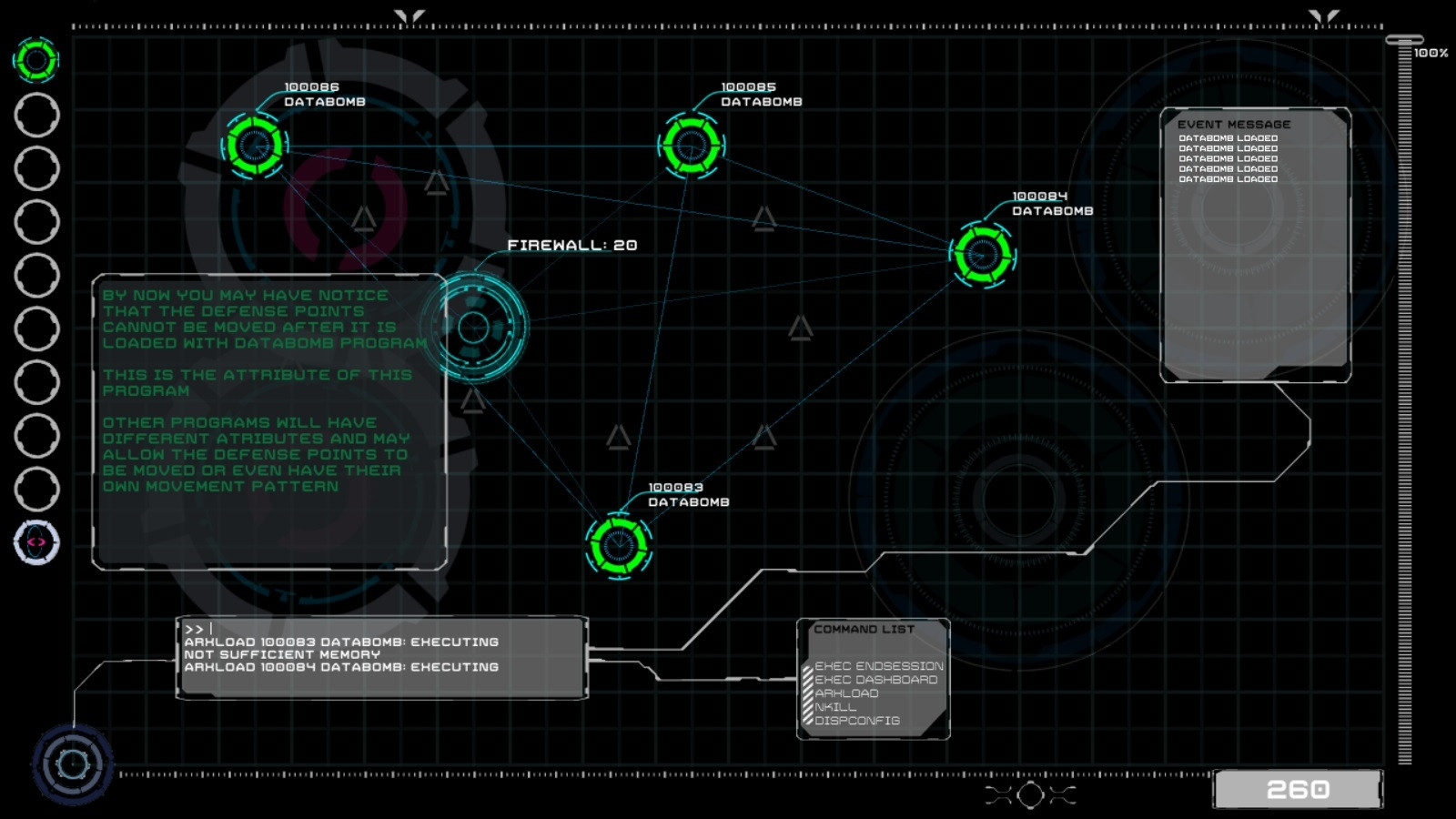Click the ARKLOAD 100083 DATABOMB console line
The width and height of the screenshot is (1456, 819).
click(x=341, y=642)
